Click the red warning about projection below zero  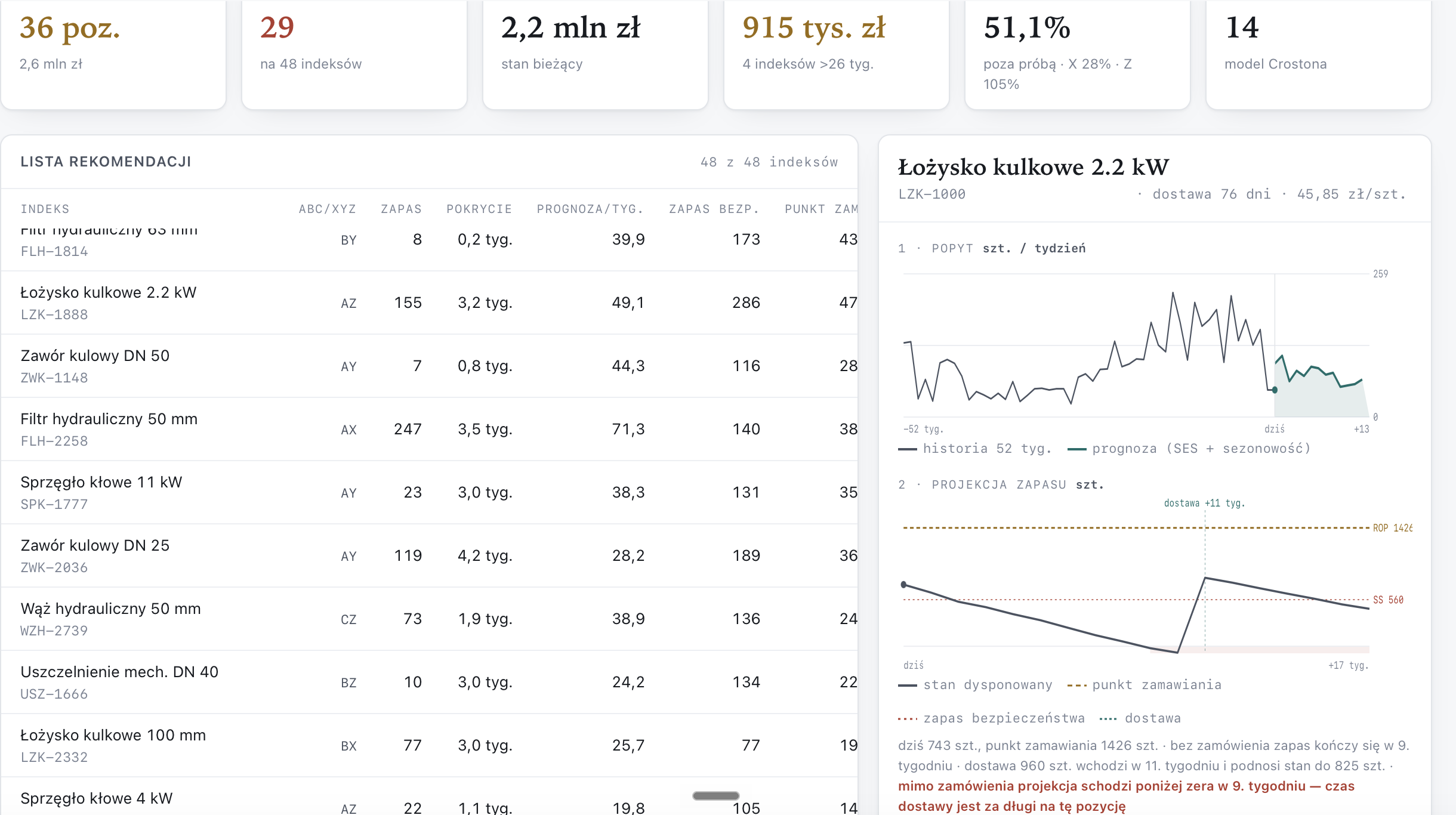(x=1127, y=796)
